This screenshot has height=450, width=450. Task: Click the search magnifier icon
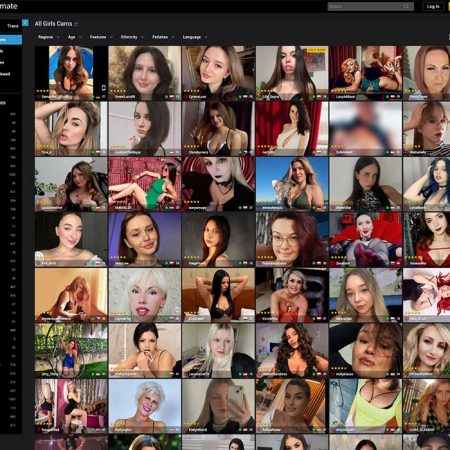point(406,6)
